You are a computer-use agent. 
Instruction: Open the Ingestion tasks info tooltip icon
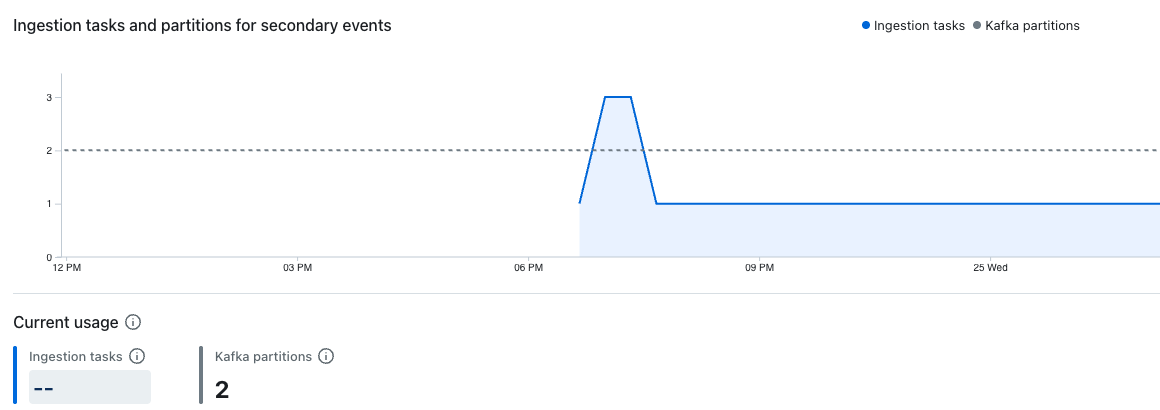point(138,356)
